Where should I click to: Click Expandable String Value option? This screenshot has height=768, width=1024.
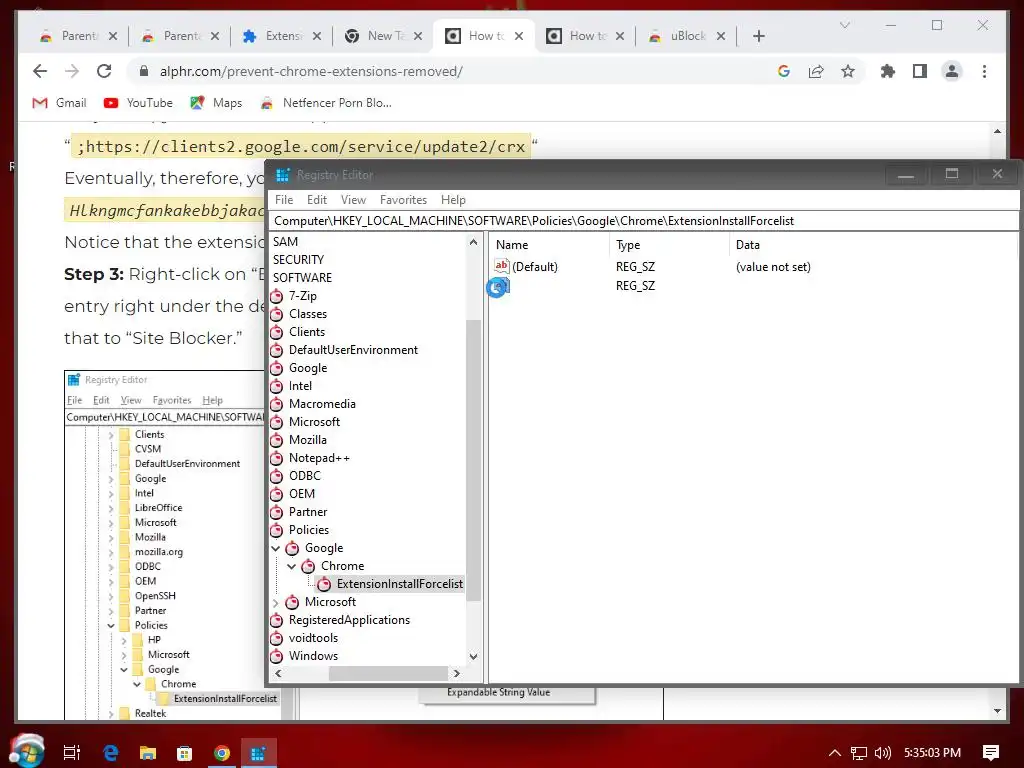click(498, 692)
